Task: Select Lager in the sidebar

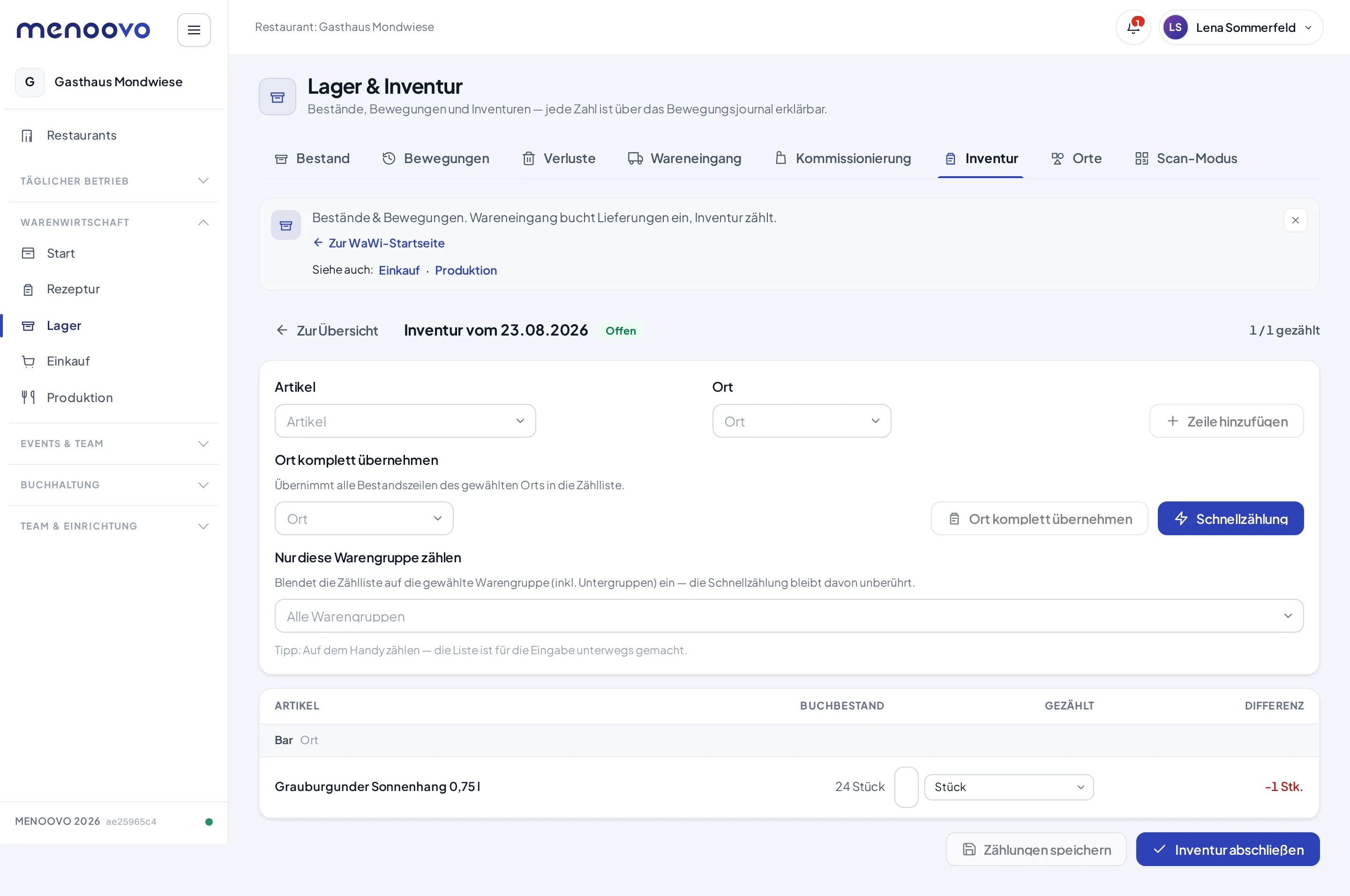Action: coord(114,326)
